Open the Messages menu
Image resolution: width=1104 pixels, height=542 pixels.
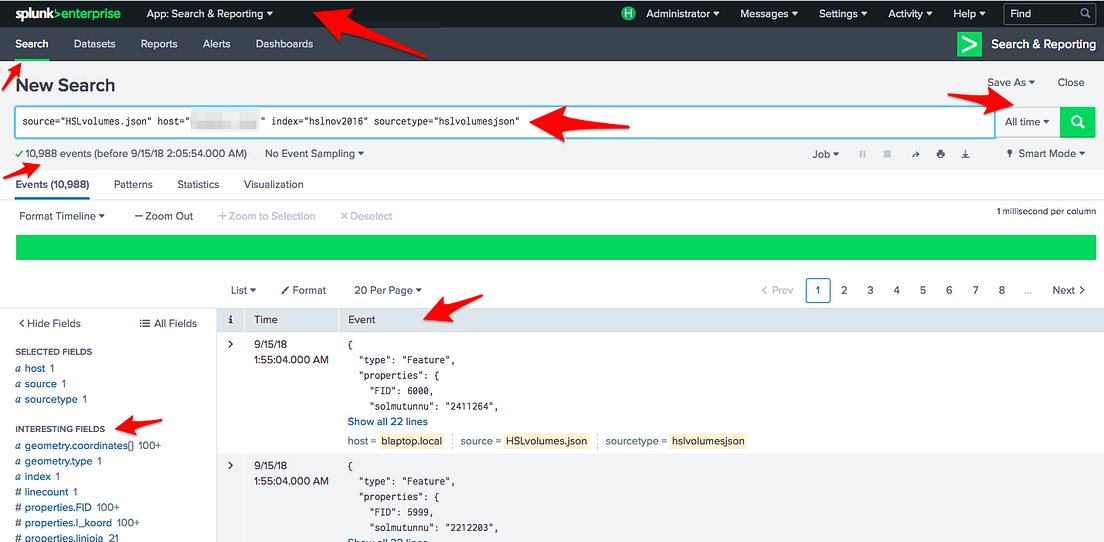pos(769,13)
